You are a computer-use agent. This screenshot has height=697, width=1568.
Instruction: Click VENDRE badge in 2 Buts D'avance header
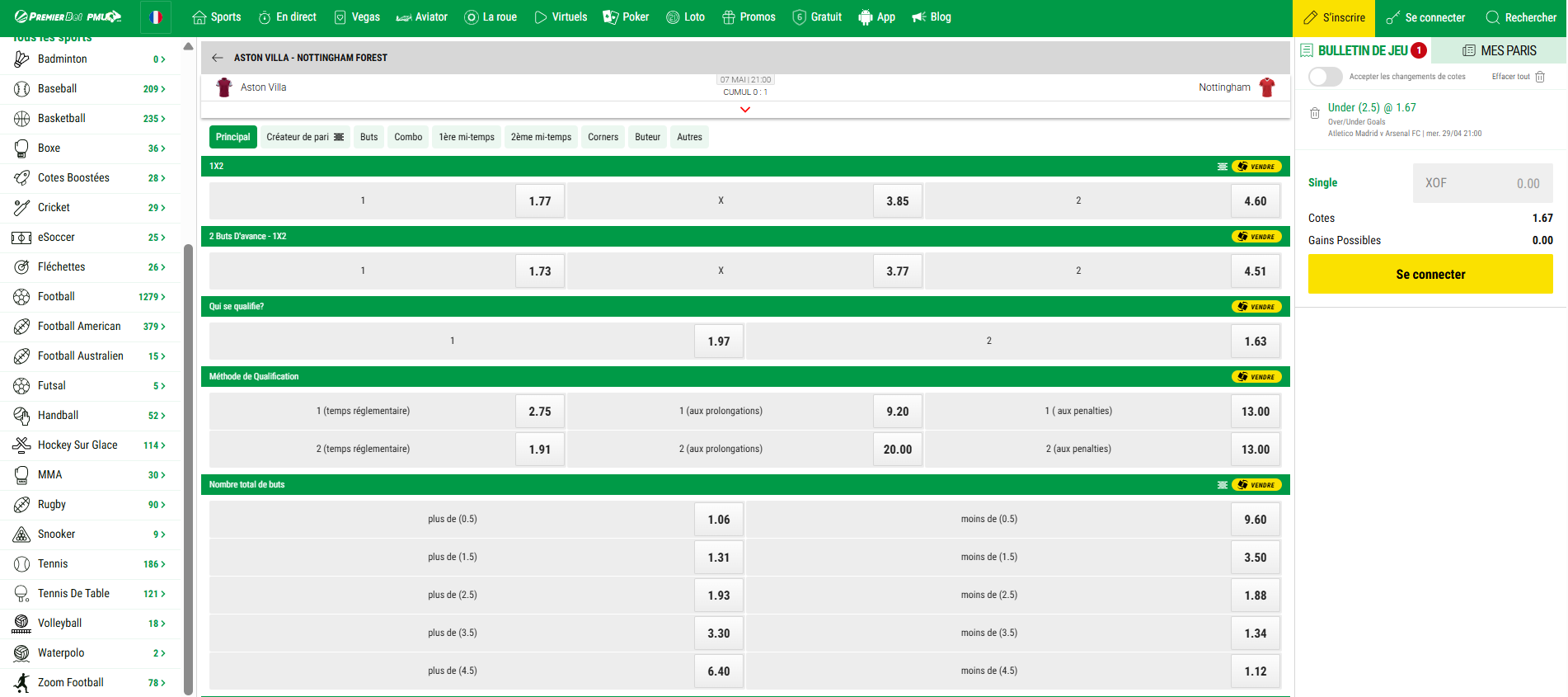click(1256, 237)
